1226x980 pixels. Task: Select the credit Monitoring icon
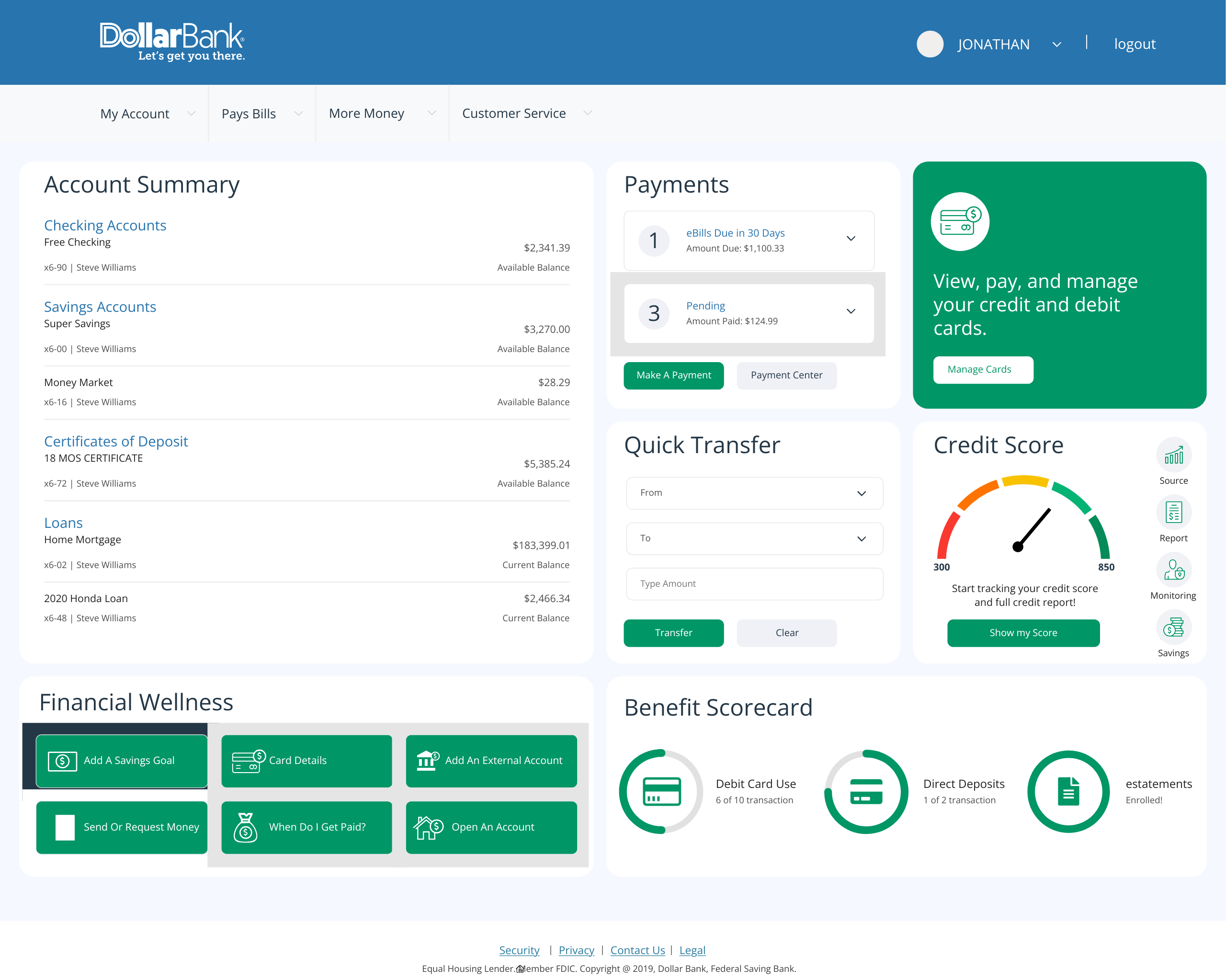[x=1173, y=570]
